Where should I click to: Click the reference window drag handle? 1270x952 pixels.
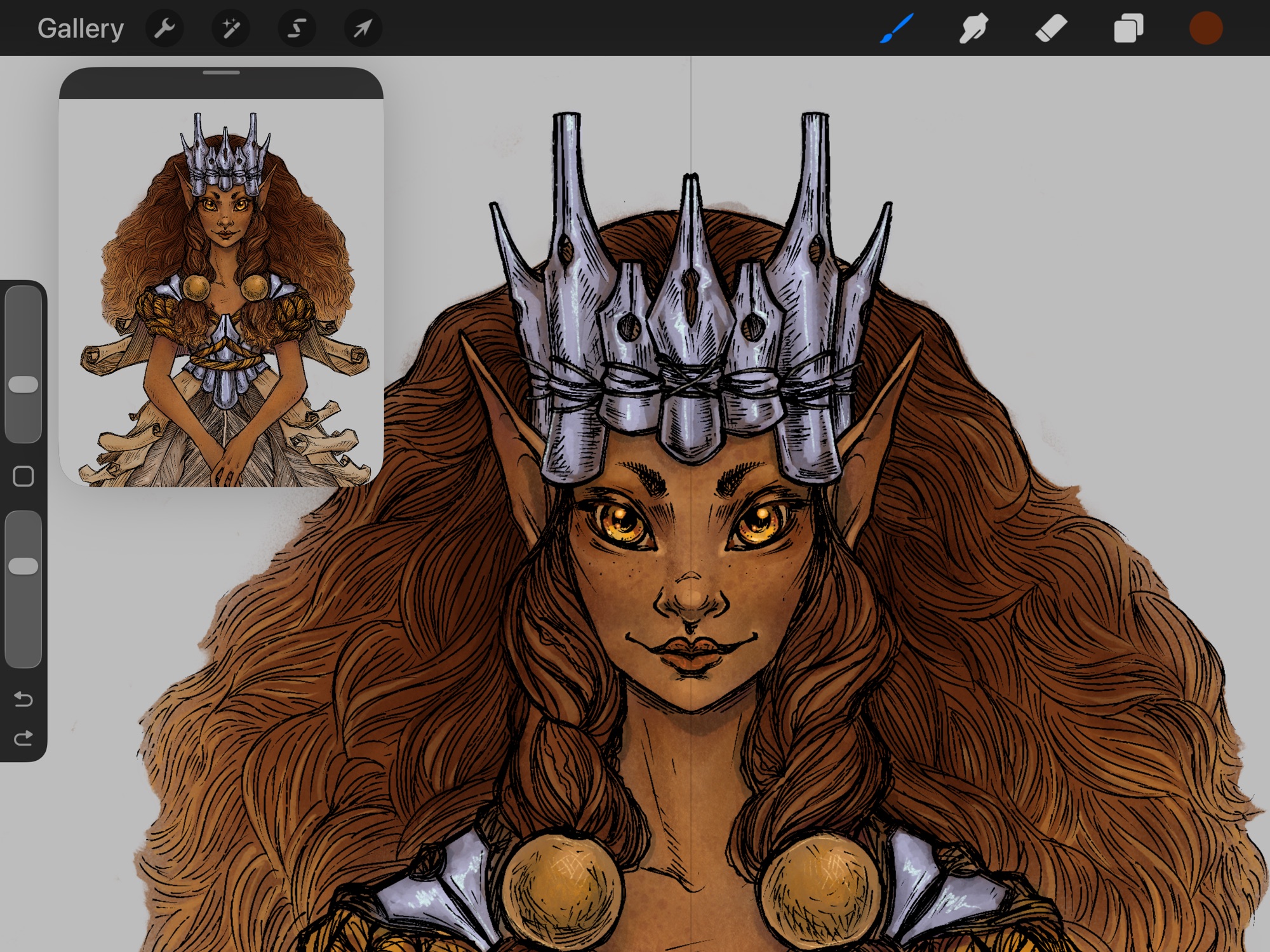221,73
